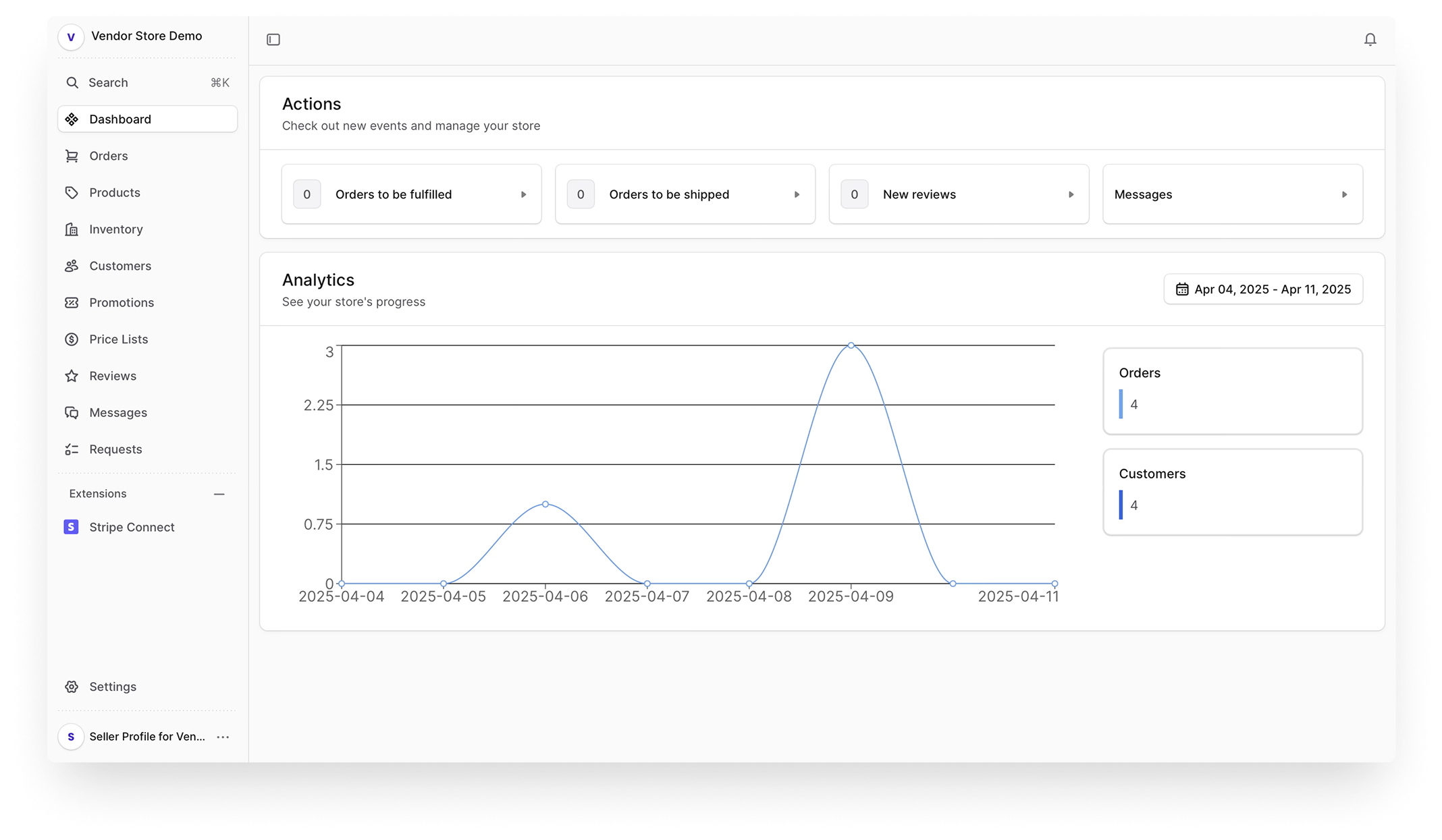This screenshot has width=1442, height=840.
Task: Click the Stripe Connect S logo icon
Action: 71,527
